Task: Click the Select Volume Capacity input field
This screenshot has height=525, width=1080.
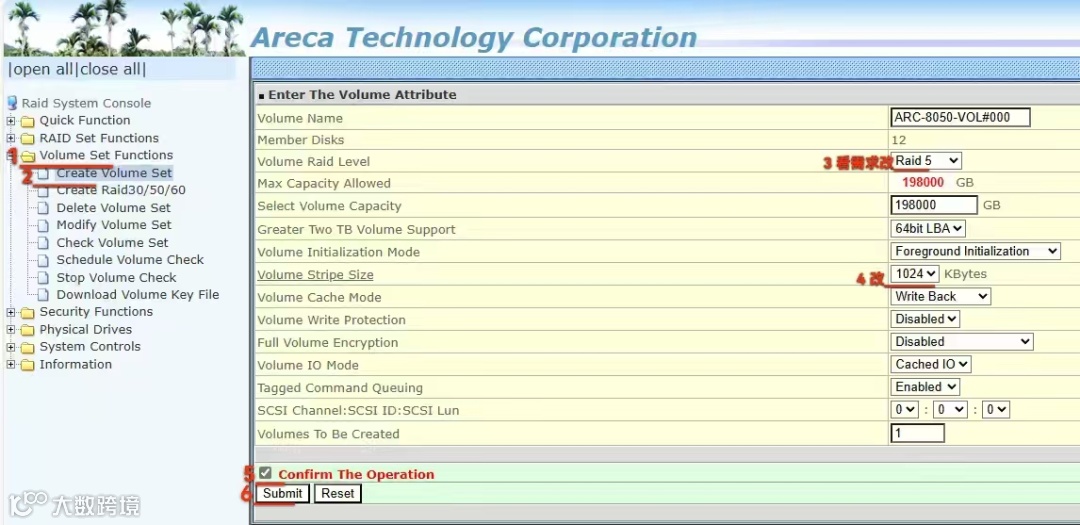Action: click(x=934, y=205)
